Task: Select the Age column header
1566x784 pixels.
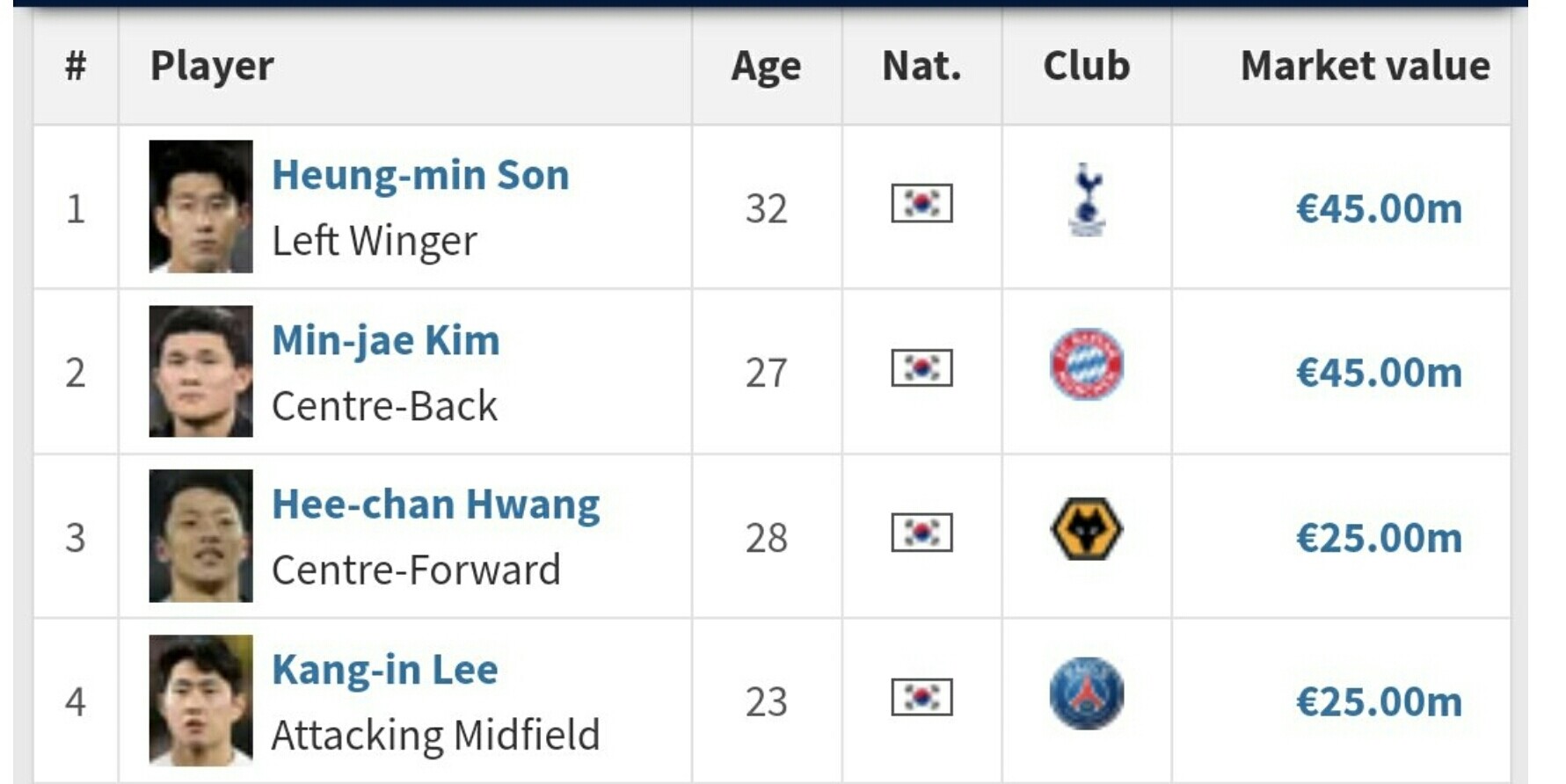Action: [766, 66]
